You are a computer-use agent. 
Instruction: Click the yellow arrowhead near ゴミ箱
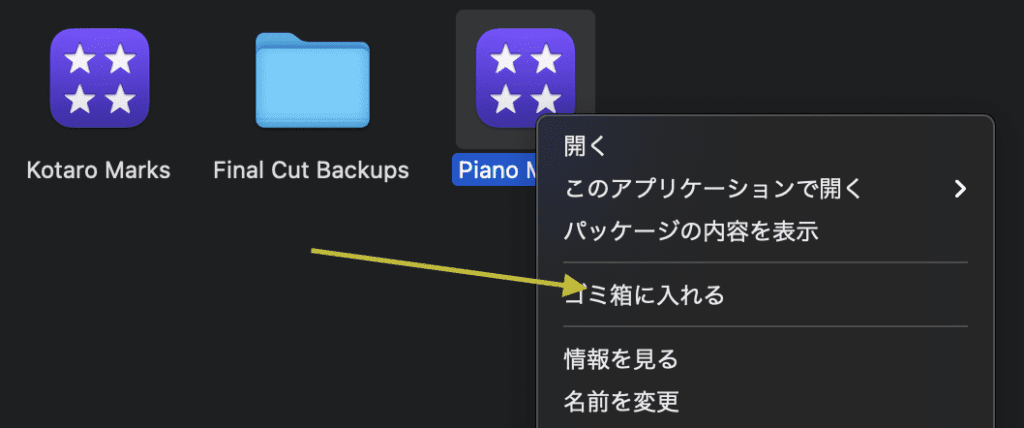[575, 286]
